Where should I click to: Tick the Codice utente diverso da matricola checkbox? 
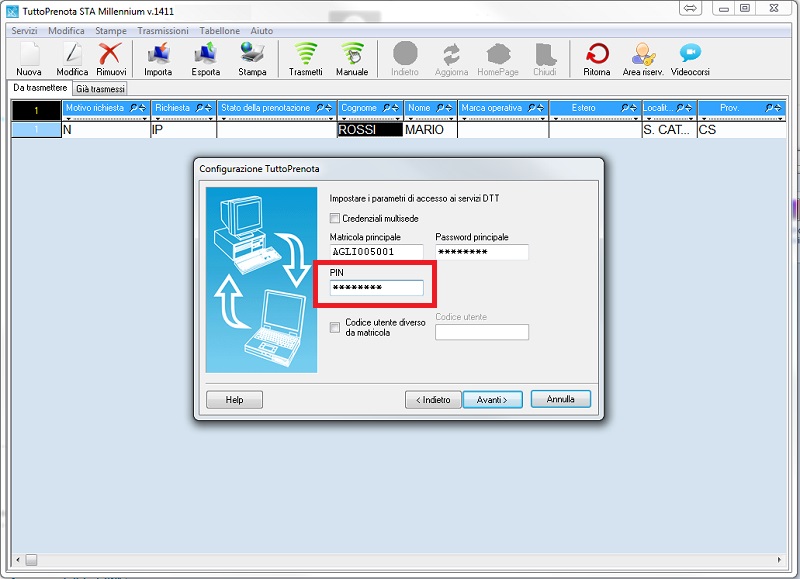pos(335,327)
